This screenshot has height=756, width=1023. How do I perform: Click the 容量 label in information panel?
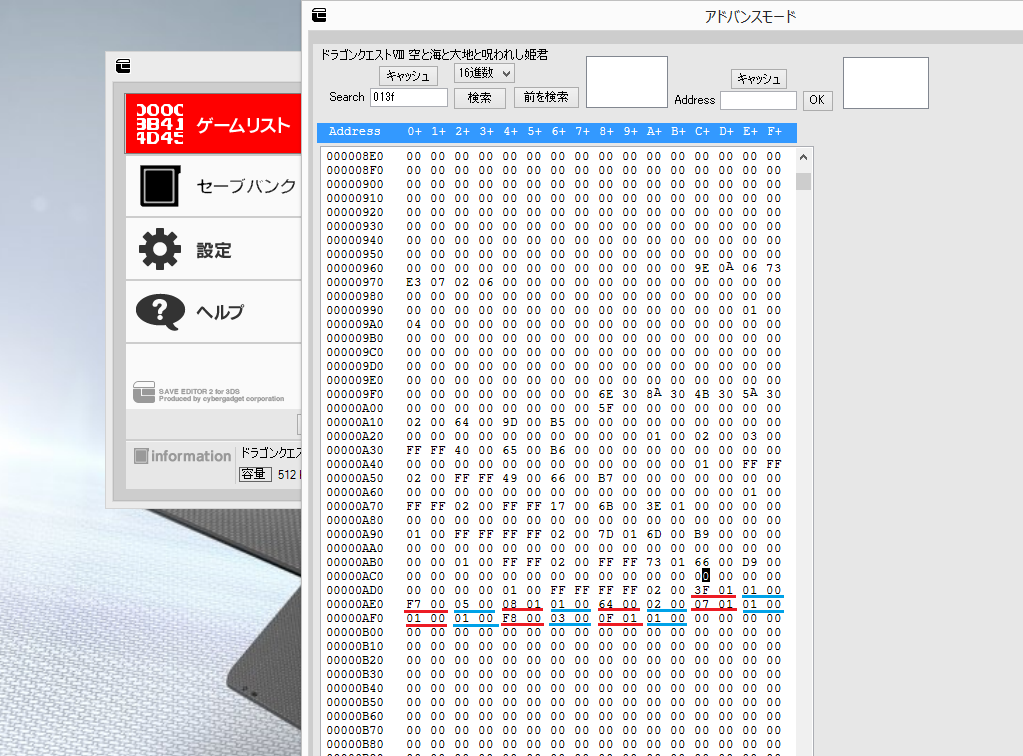(255, 474)
